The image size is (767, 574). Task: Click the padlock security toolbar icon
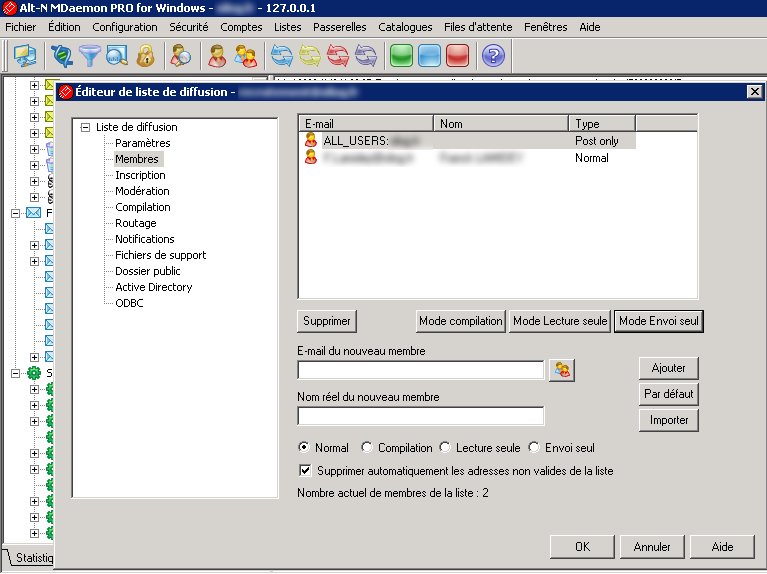pos(145,55)
